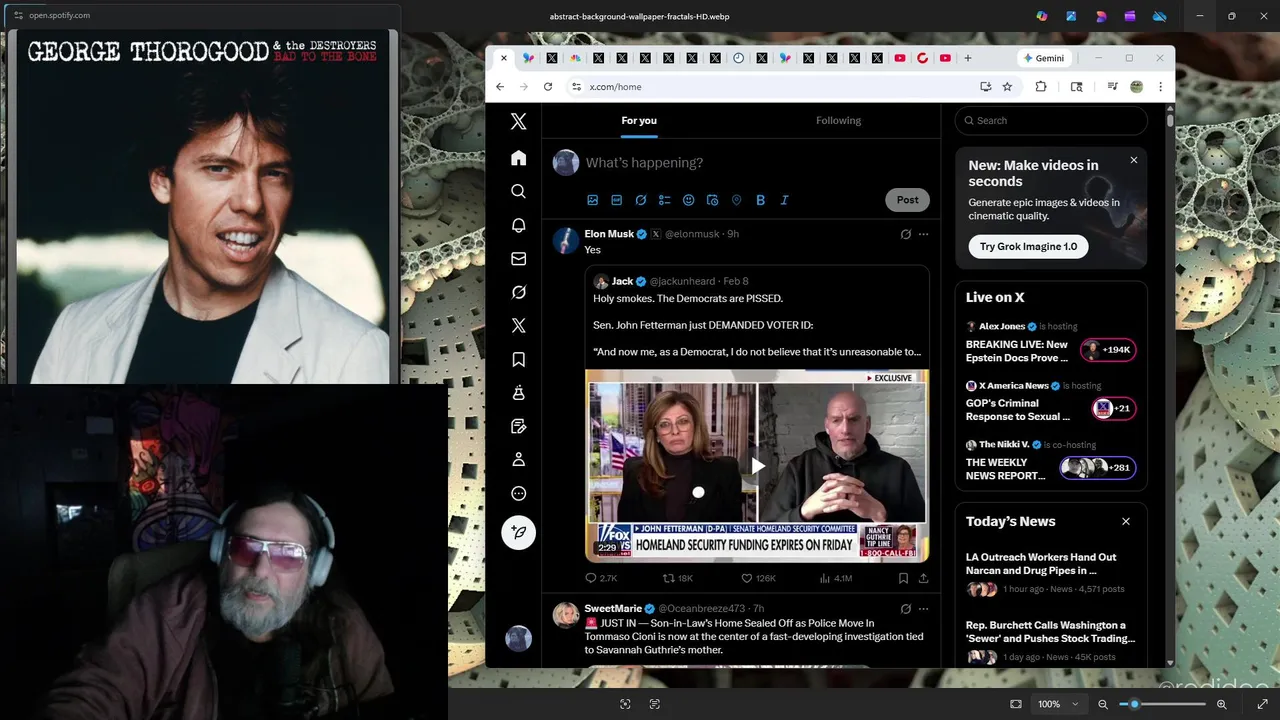Click the Try Grok Imagine 1.0 button

pos(1028,246)
